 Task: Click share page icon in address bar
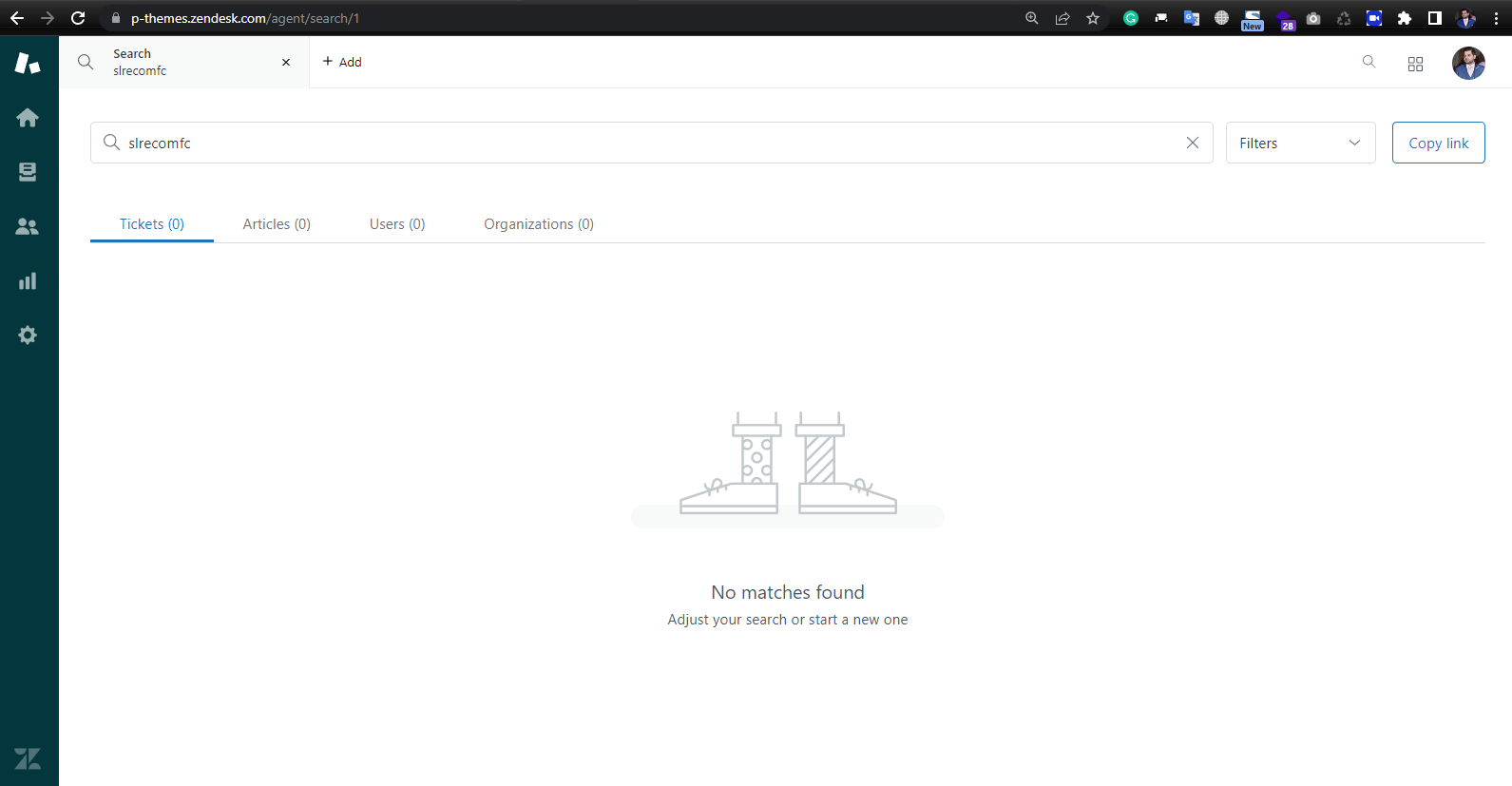point(1062,18)
